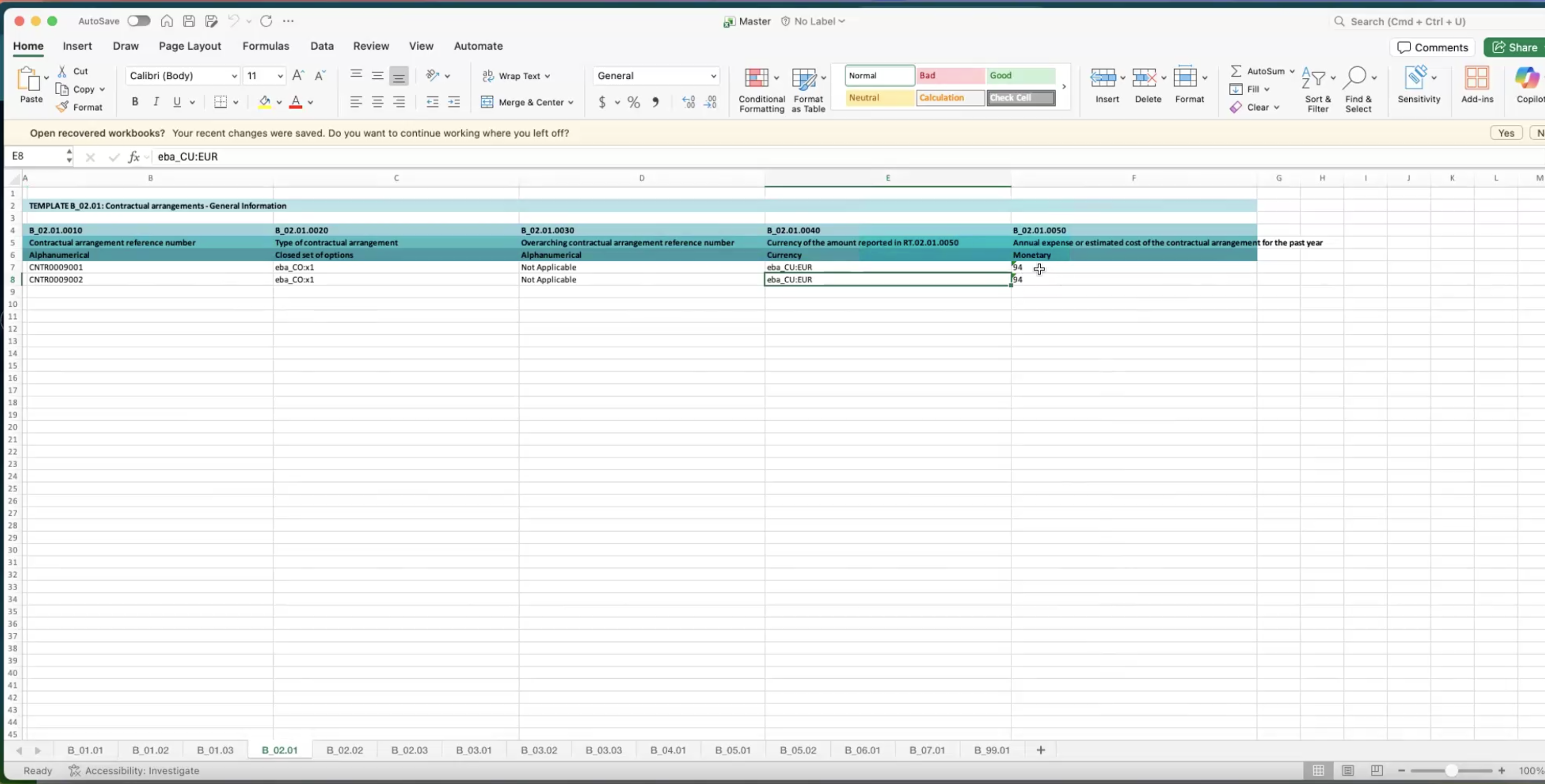Click the Home icon in title bar
Screen dimensions: 1545x784
click(x=167, y=21)
